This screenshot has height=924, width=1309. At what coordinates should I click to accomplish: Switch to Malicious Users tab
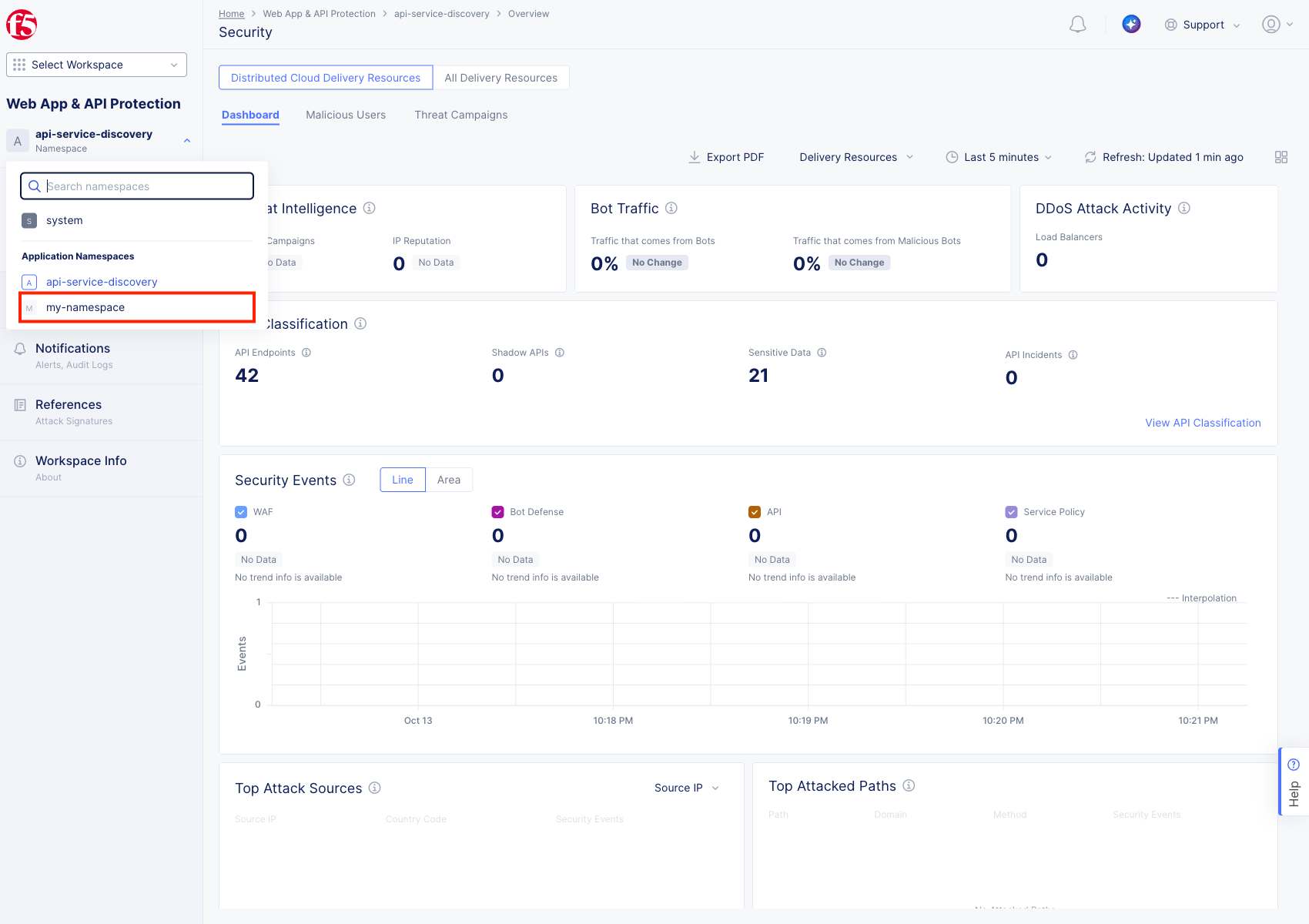point(346,115)
